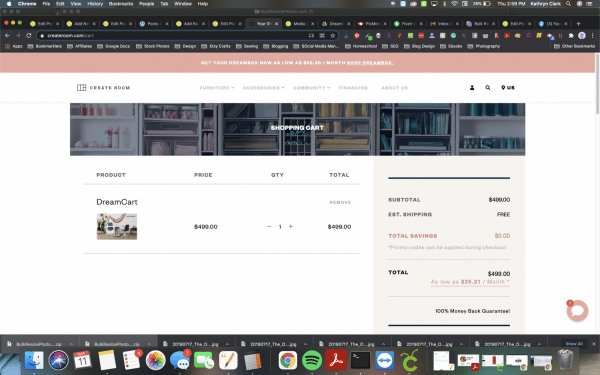The width and height of the screenshot is (600, 375).
Task: Open Chrome extensions puzzle icon
Action: pos(571,36)
